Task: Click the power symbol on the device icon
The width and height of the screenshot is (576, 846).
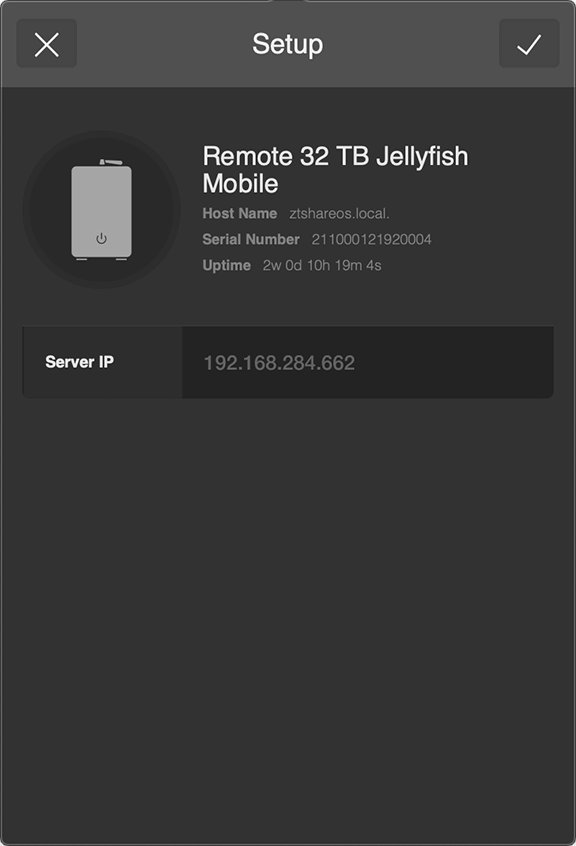Action: coord(101,238)
